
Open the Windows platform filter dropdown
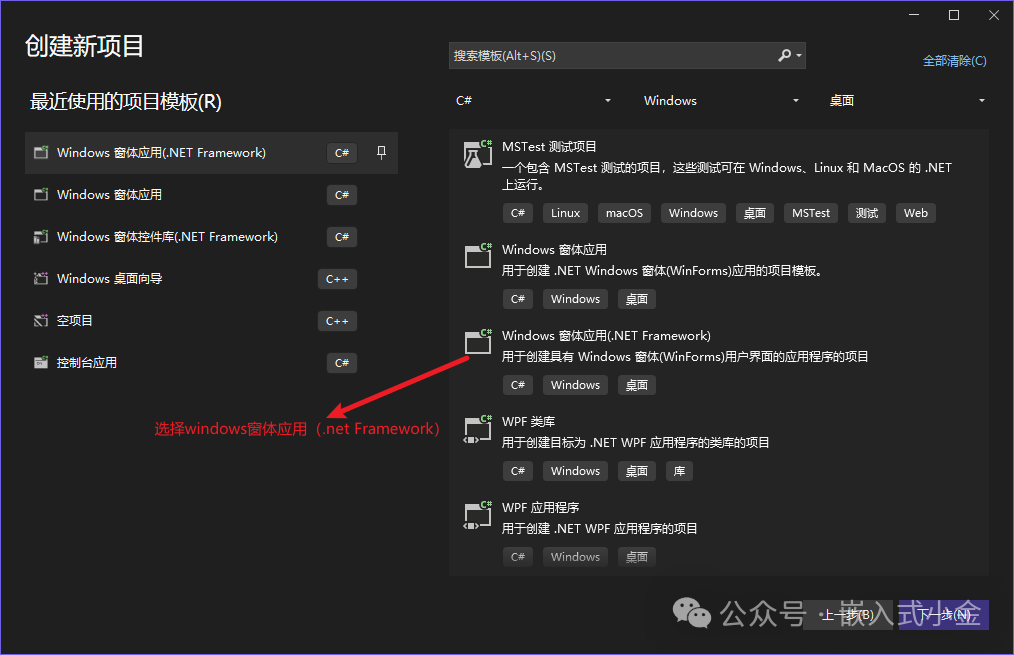(721, 101)
